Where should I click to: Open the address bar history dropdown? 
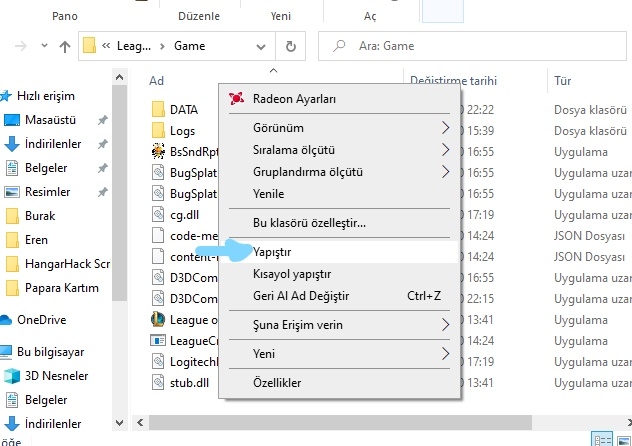261,47
